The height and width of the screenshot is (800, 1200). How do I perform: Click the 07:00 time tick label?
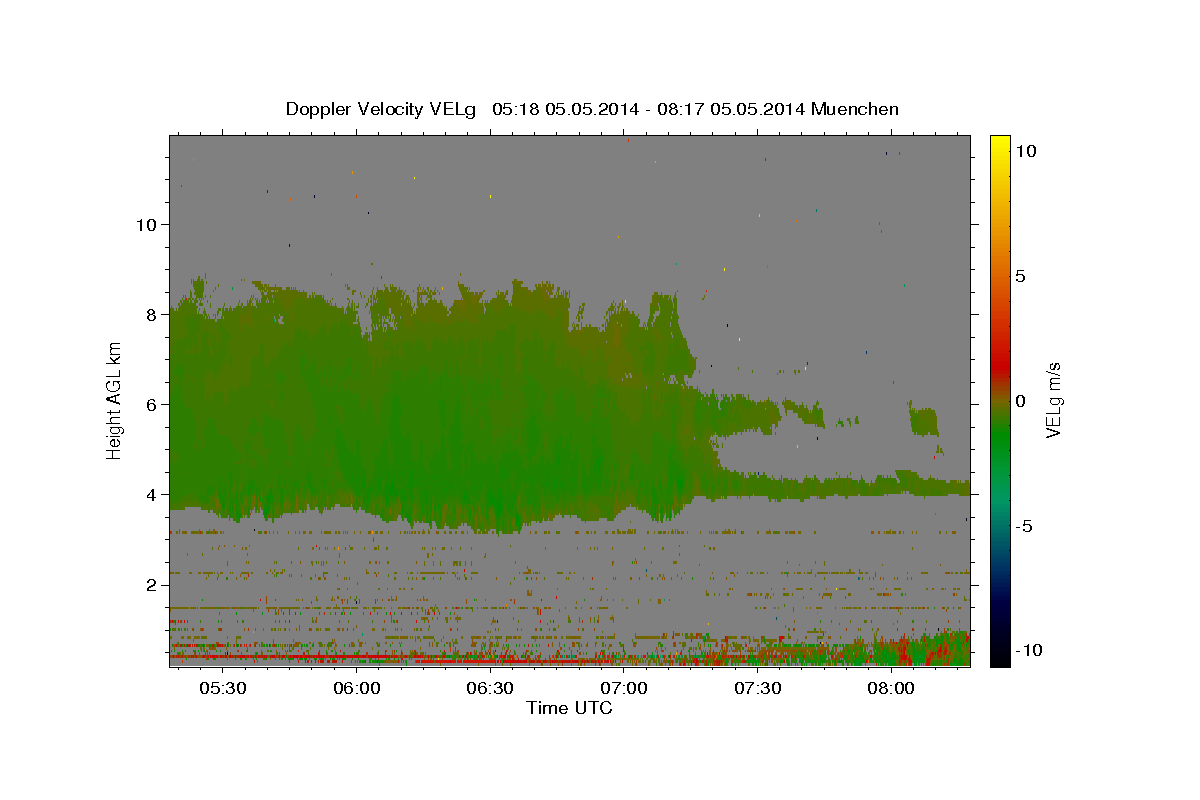point(623,688)
